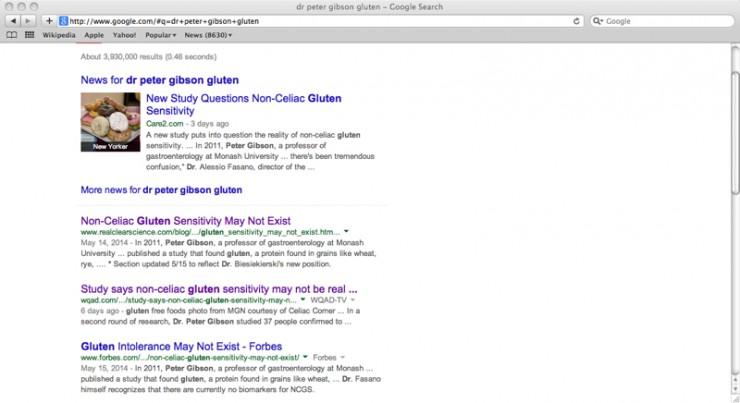Open the Wikipedia bookmark
The height and width of the screenshot is (403, 740).
pos(59,35)
